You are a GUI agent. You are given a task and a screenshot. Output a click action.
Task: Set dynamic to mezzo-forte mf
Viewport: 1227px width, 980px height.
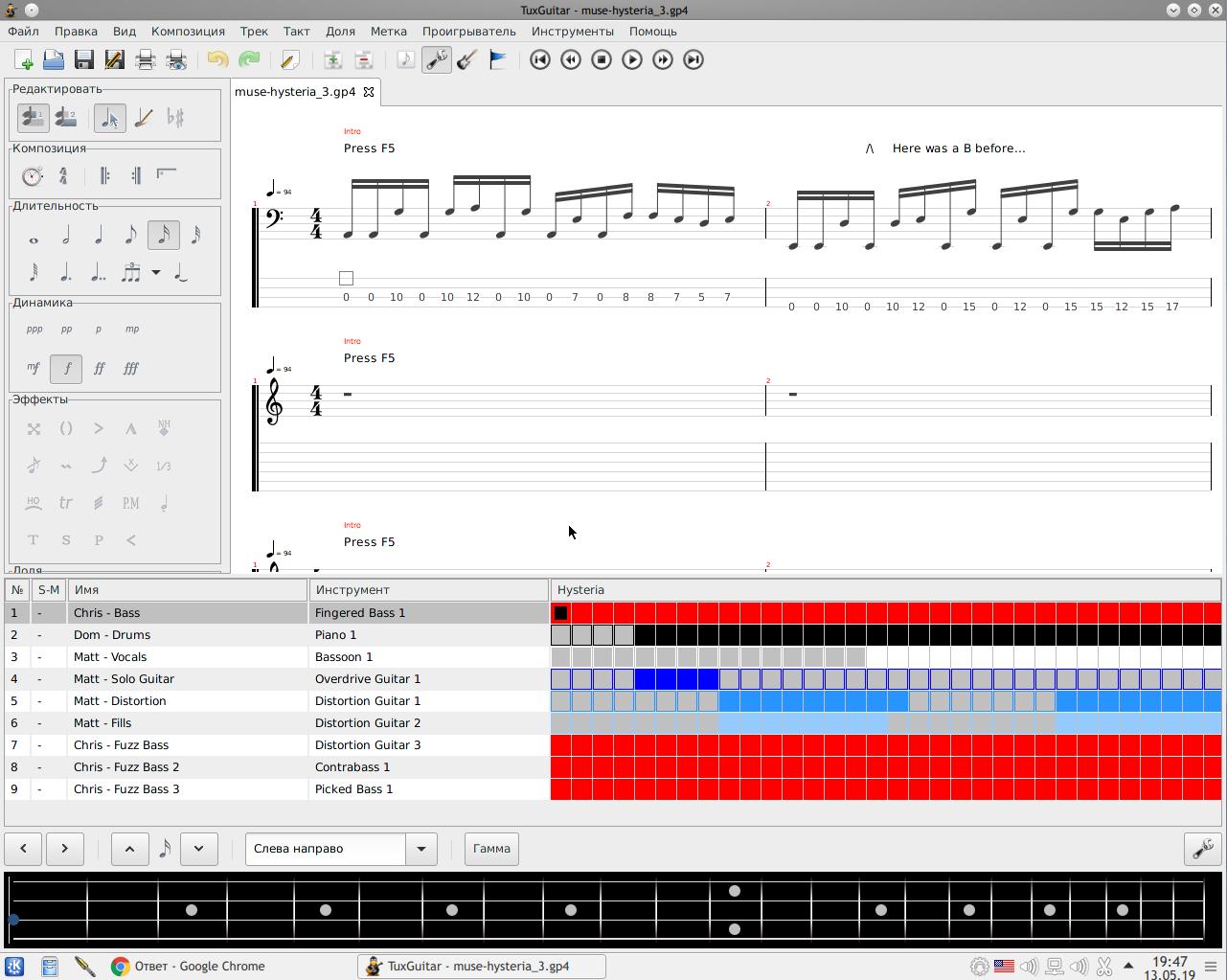34,368
